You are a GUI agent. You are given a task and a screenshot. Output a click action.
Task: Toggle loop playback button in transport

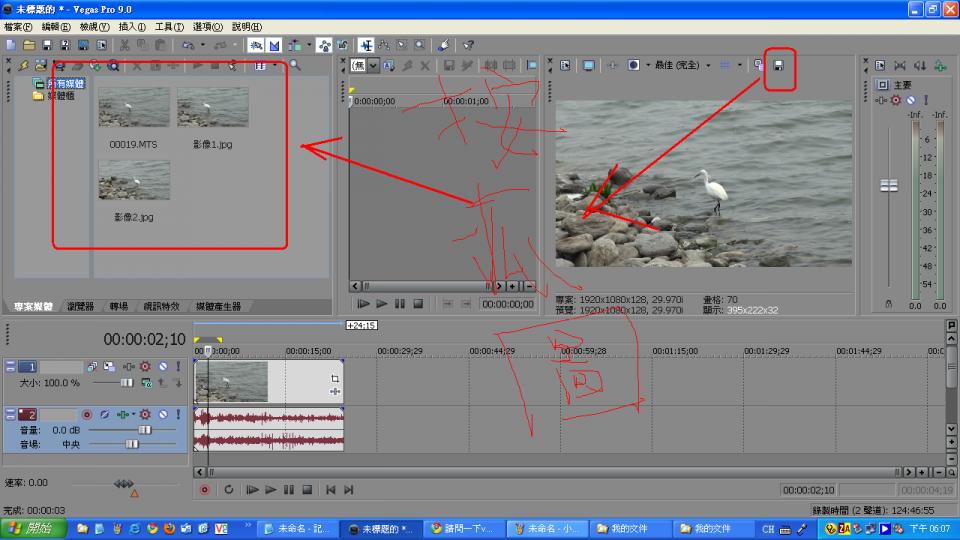tap(228, 490)
